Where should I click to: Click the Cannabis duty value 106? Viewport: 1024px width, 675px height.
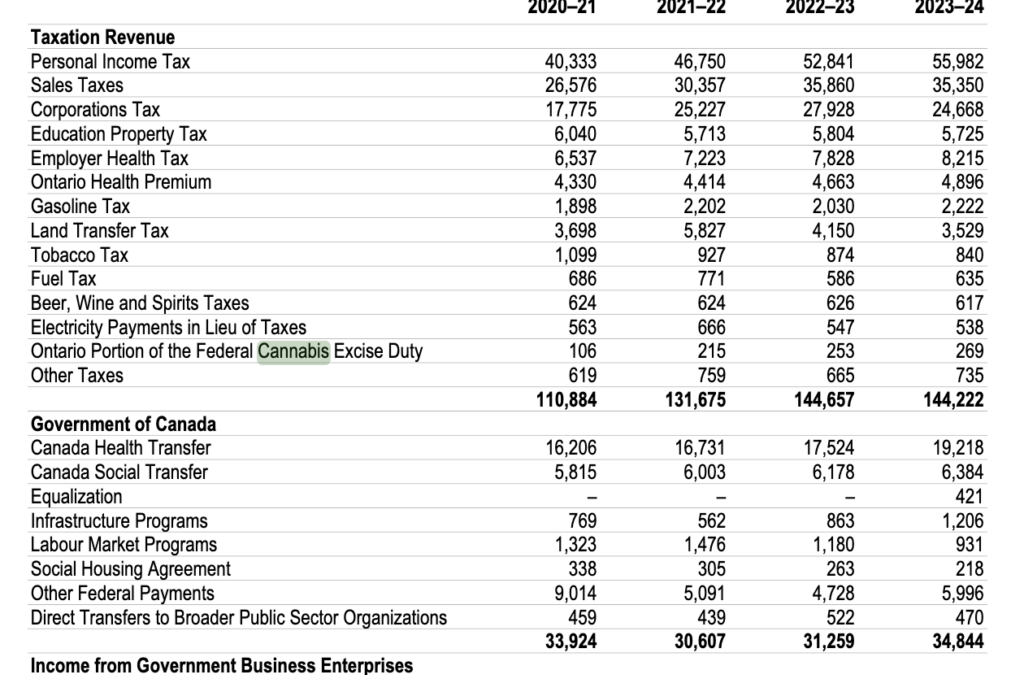583,351
